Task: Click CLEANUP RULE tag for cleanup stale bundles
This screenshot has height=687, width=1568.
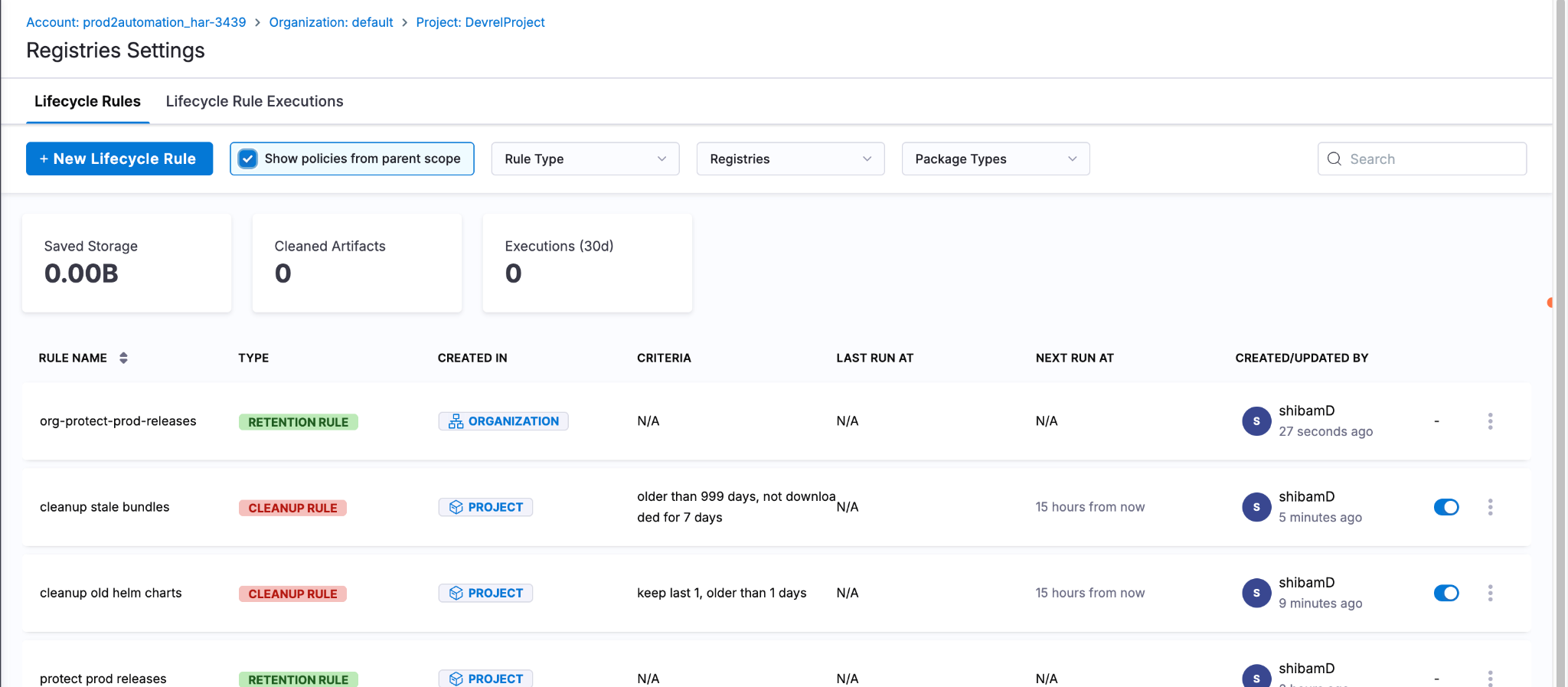Action: coord(292,508)
